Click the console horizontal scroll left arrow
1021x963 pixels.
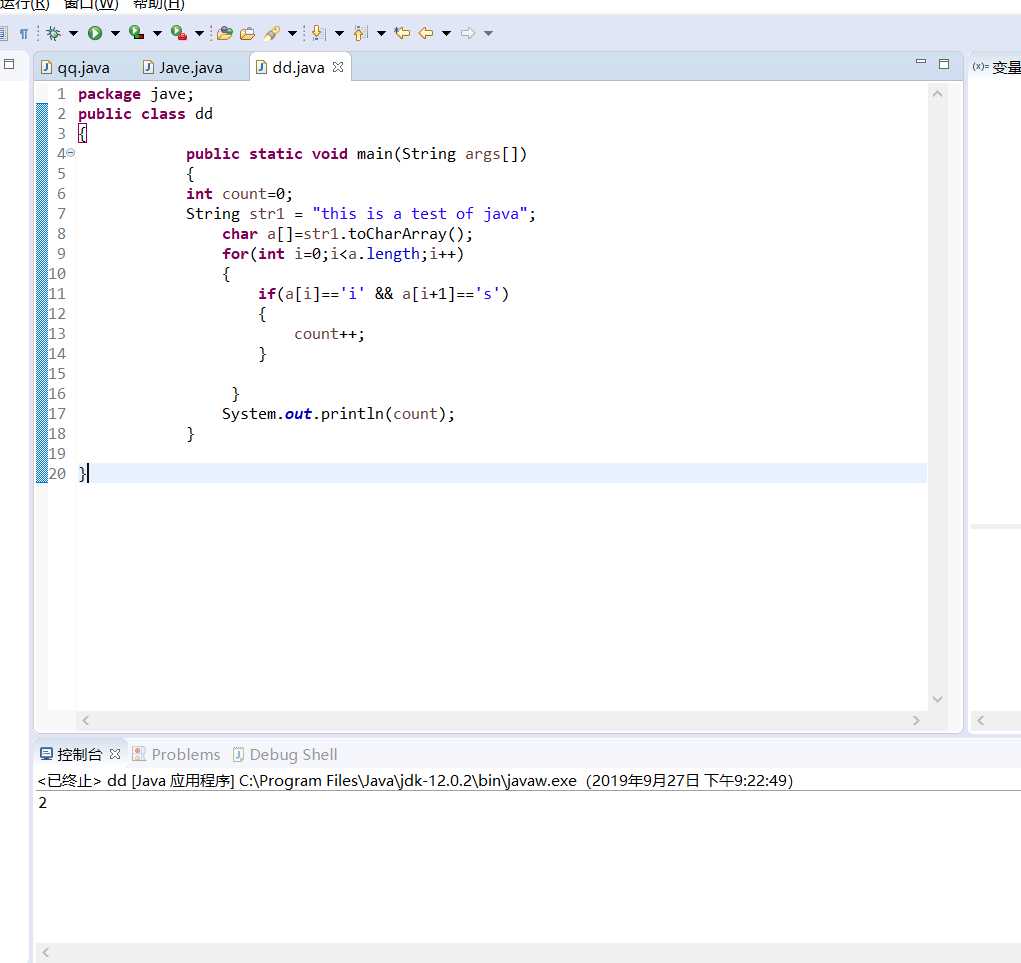[x=45, y=953]
